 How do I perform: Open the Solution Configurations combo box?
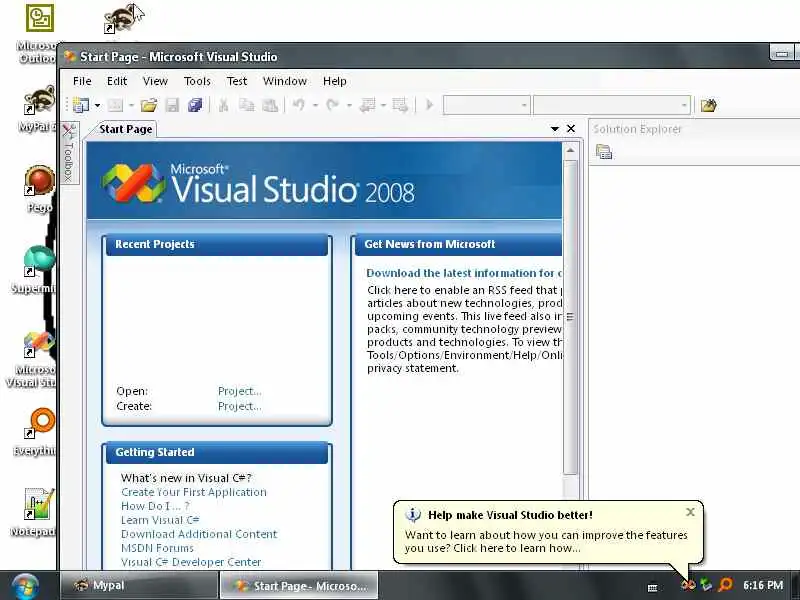click(x=486, y=106)
